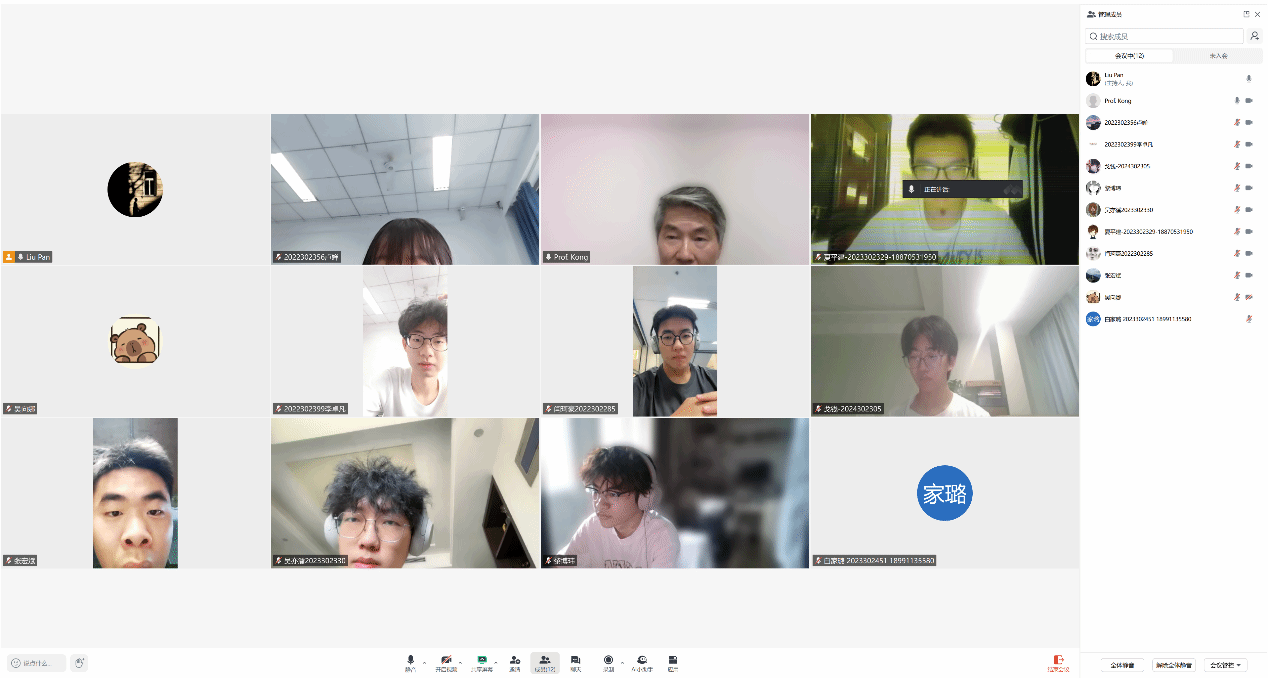Switch to the not-joined members tab
The height and width of the screenshot is (678, 1268).
coord(1218,56)
